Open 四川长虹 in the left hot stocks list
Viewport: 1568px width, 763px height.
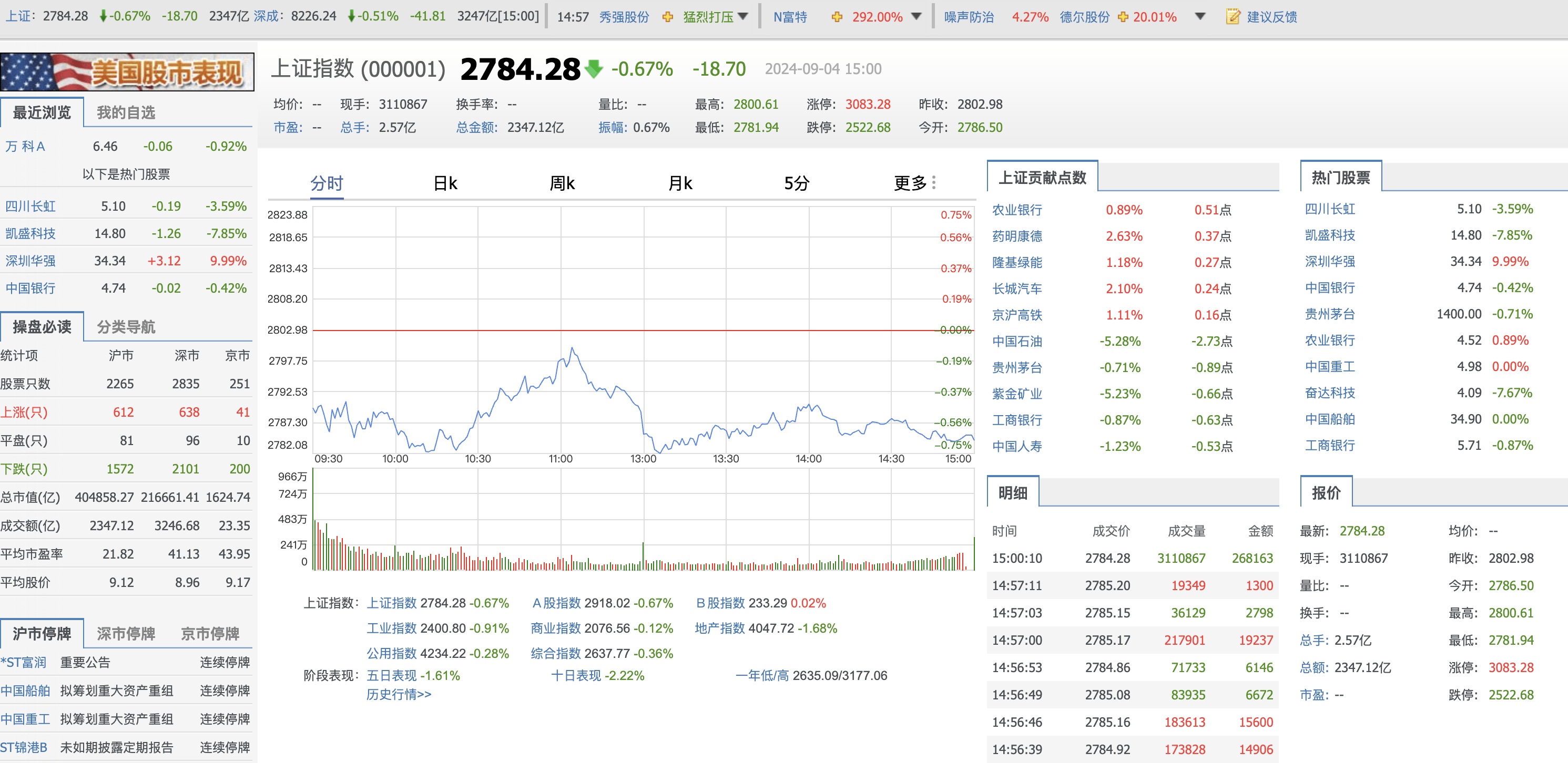click(30, 207)
